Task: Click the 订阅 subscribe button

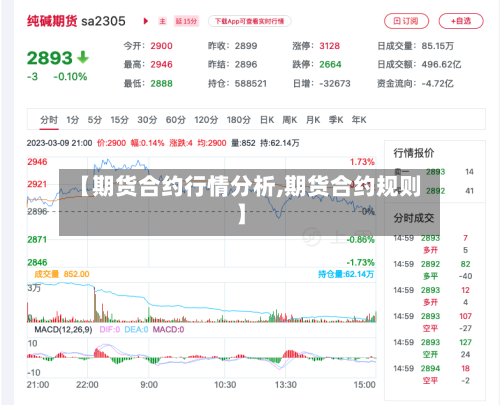Action: (406, 21)
